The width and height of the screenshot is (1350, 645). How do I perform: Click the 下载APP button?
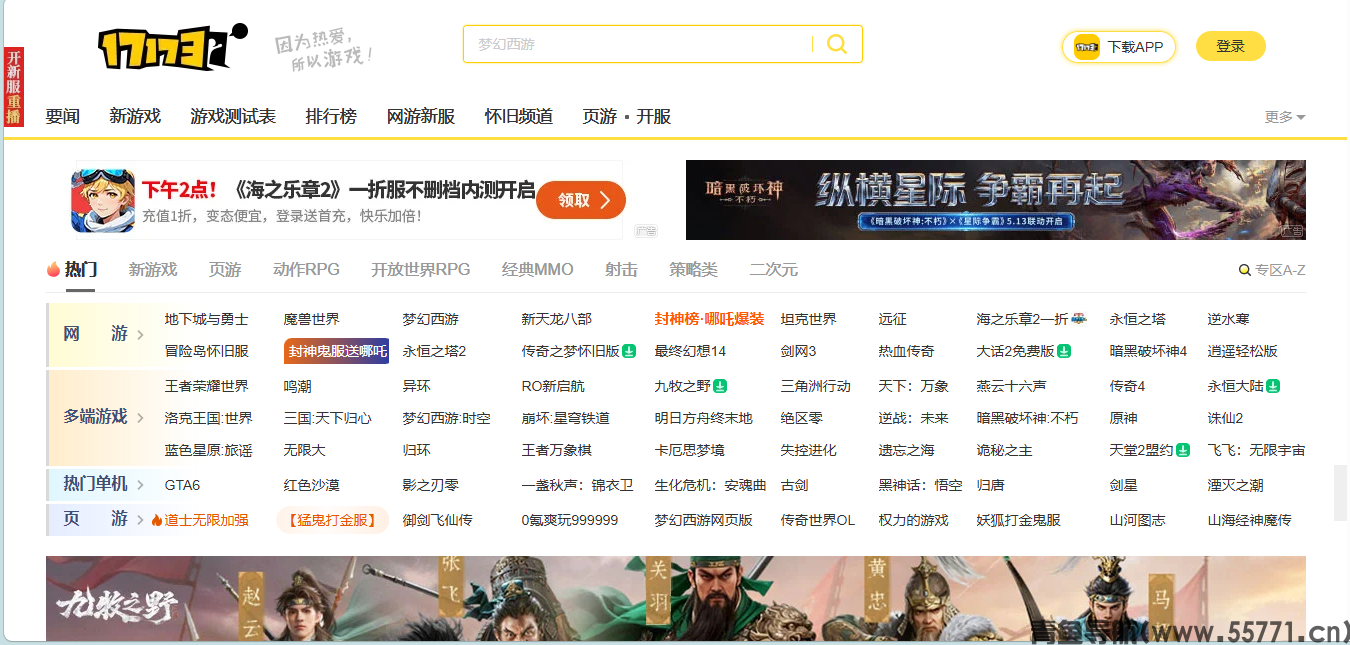point(1119,47)
